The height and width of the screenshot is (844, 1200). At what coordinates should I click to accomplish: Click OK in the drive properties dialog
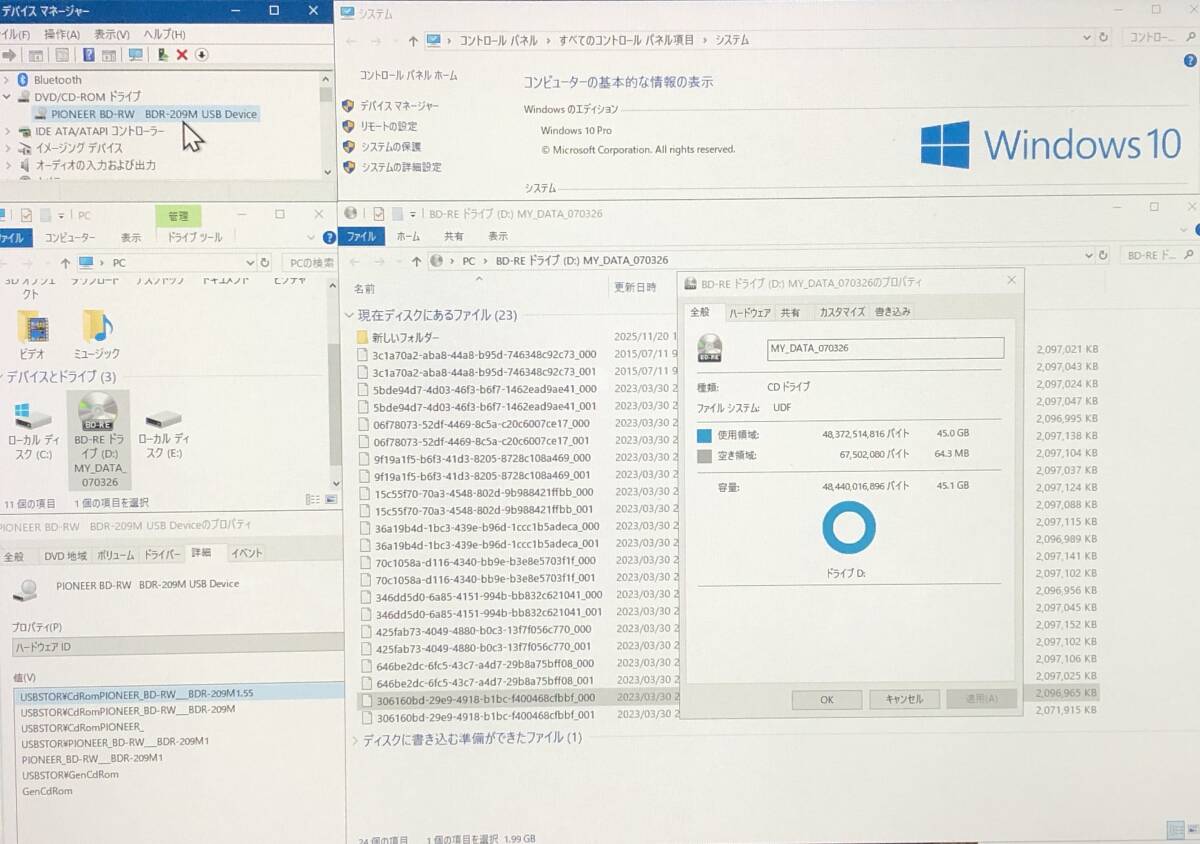click(x=827, y=700)
